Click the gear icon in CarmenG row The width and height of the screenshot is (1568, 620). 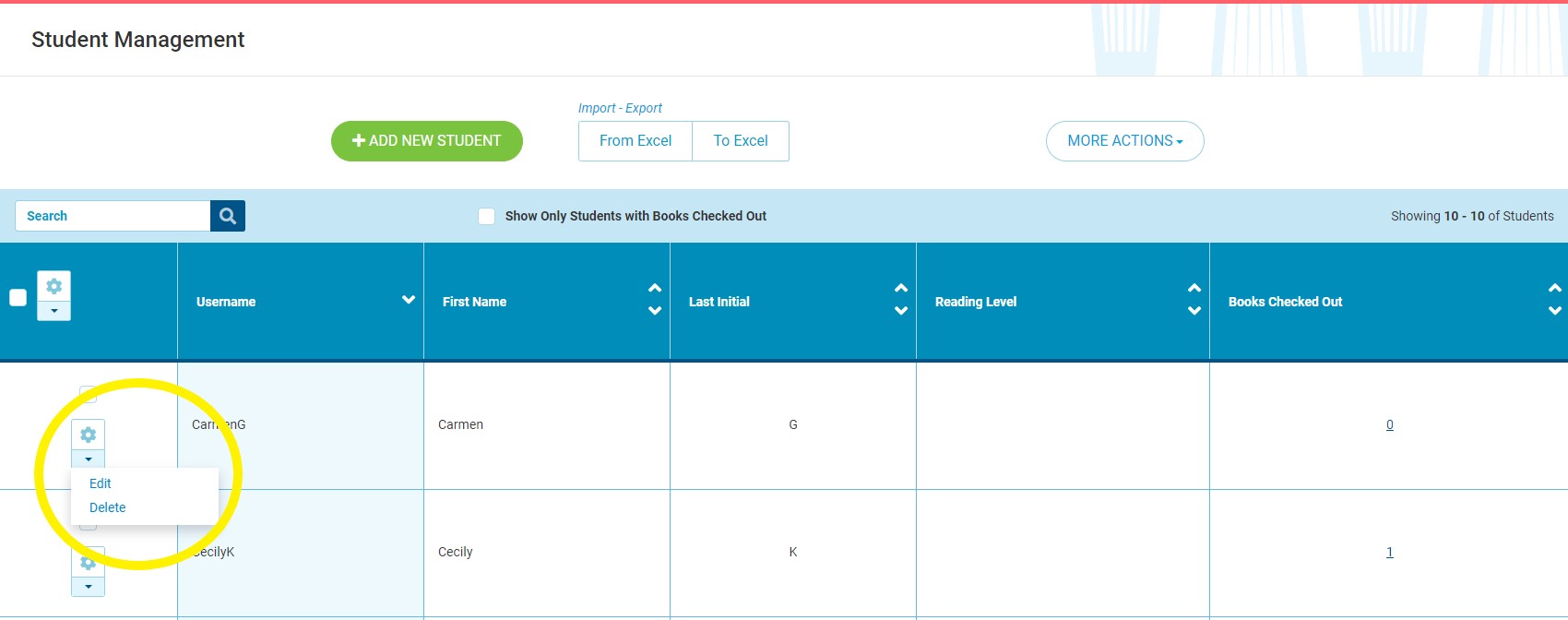[88, 435]
